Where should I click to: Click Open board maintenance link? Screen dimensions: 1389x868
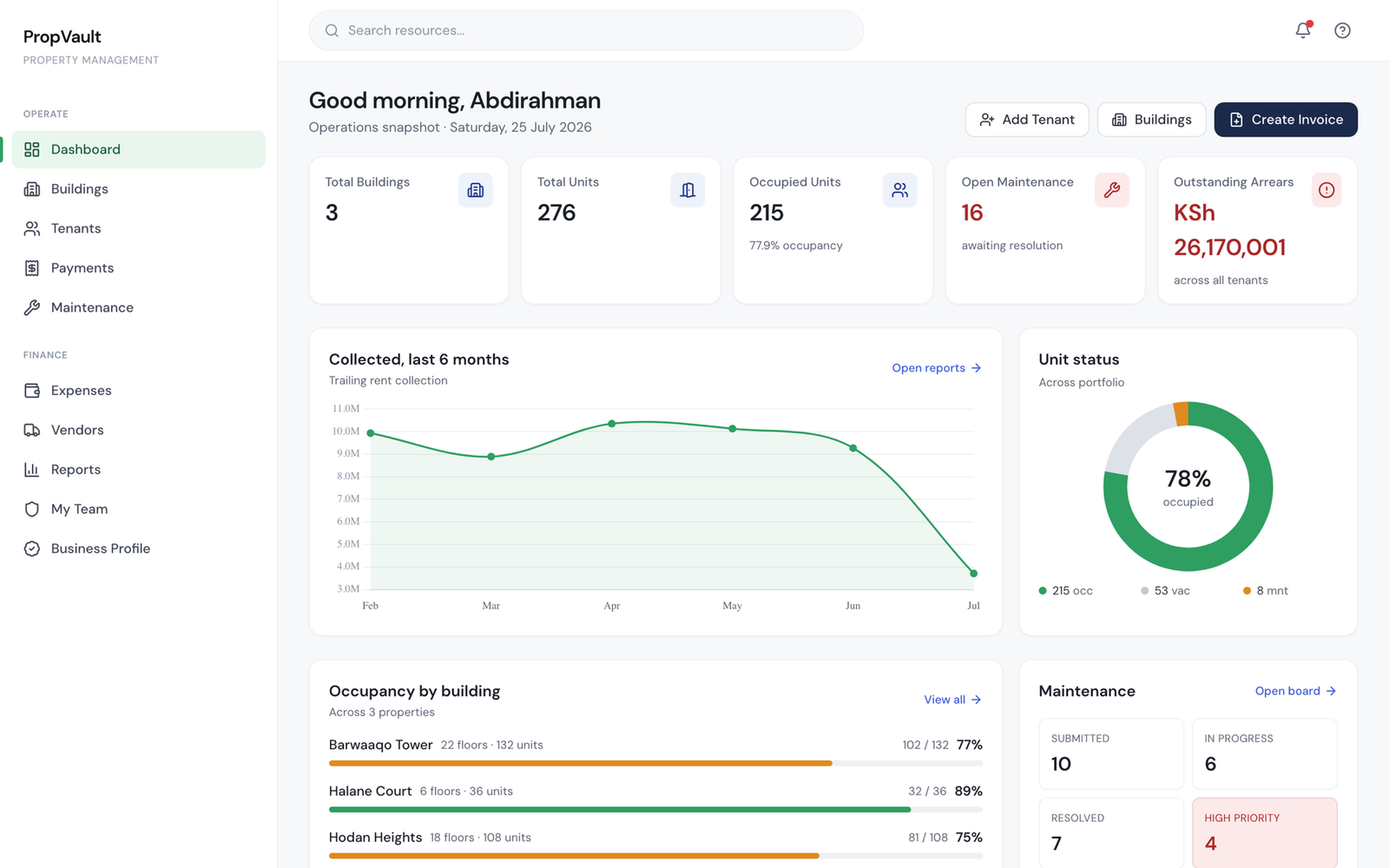click(x=1295, y=691)
